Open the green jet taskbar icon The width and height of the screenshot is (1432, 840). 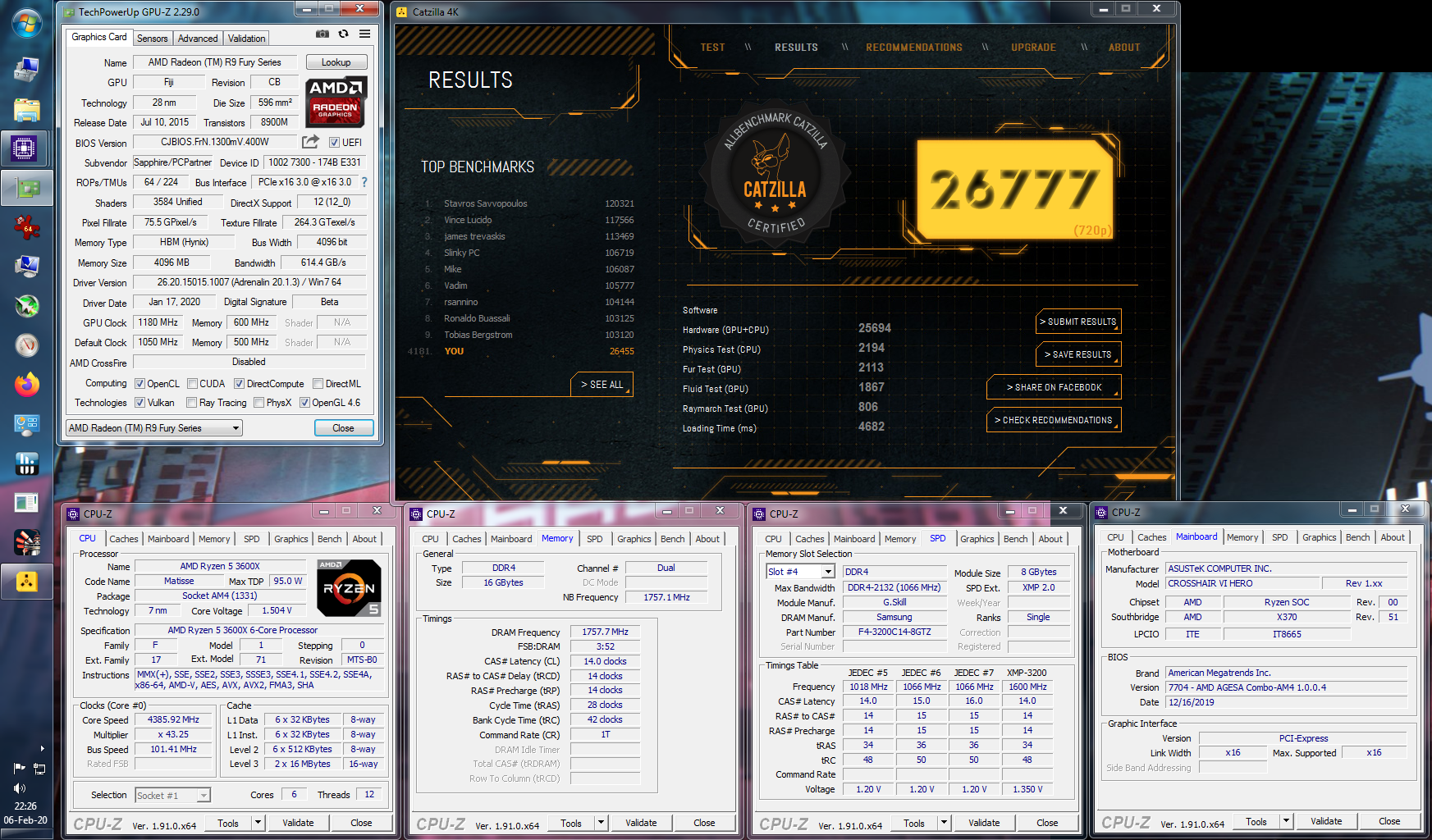point(26,306)
